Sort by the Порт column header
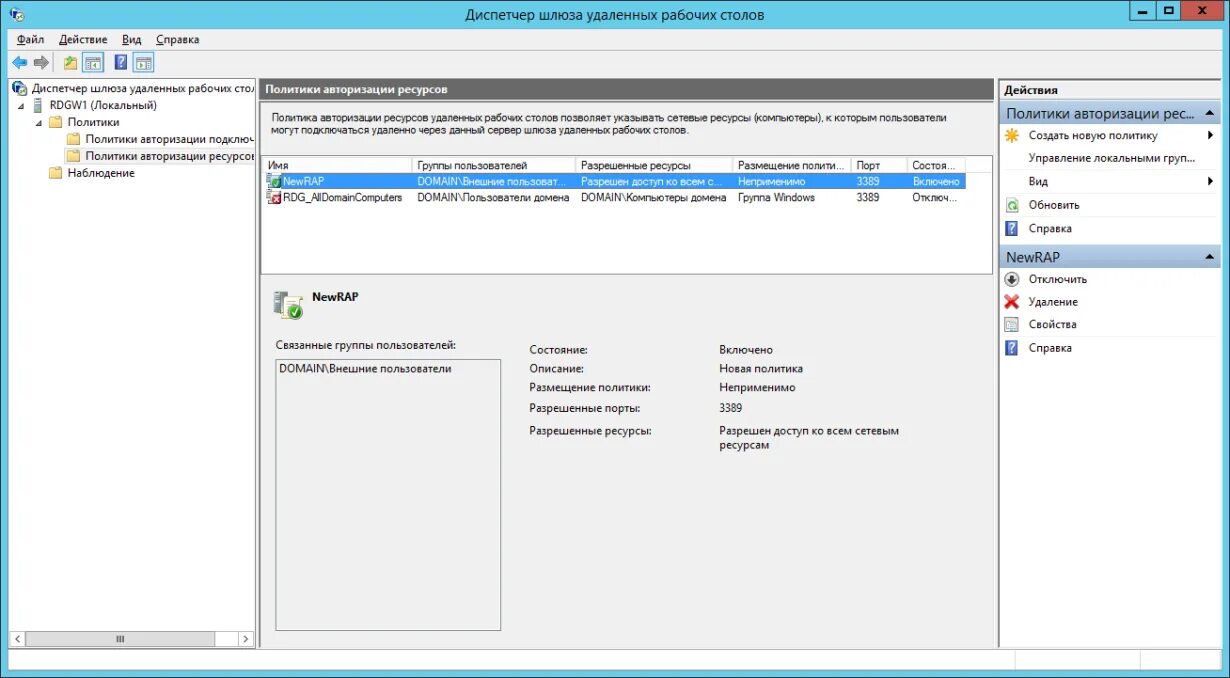 879,165
